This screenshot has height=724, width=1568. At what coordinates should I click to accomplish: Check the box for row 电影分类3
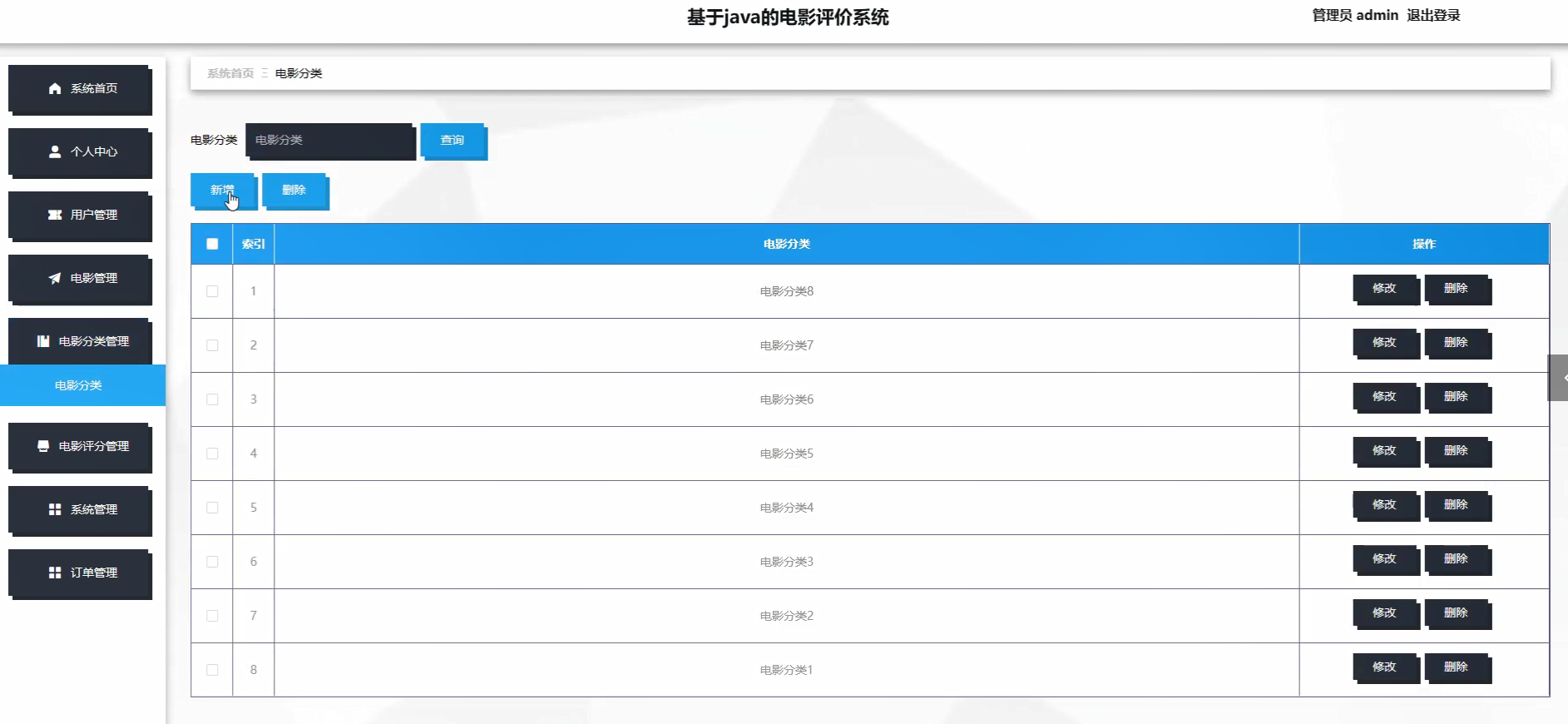tap(212, 562)
